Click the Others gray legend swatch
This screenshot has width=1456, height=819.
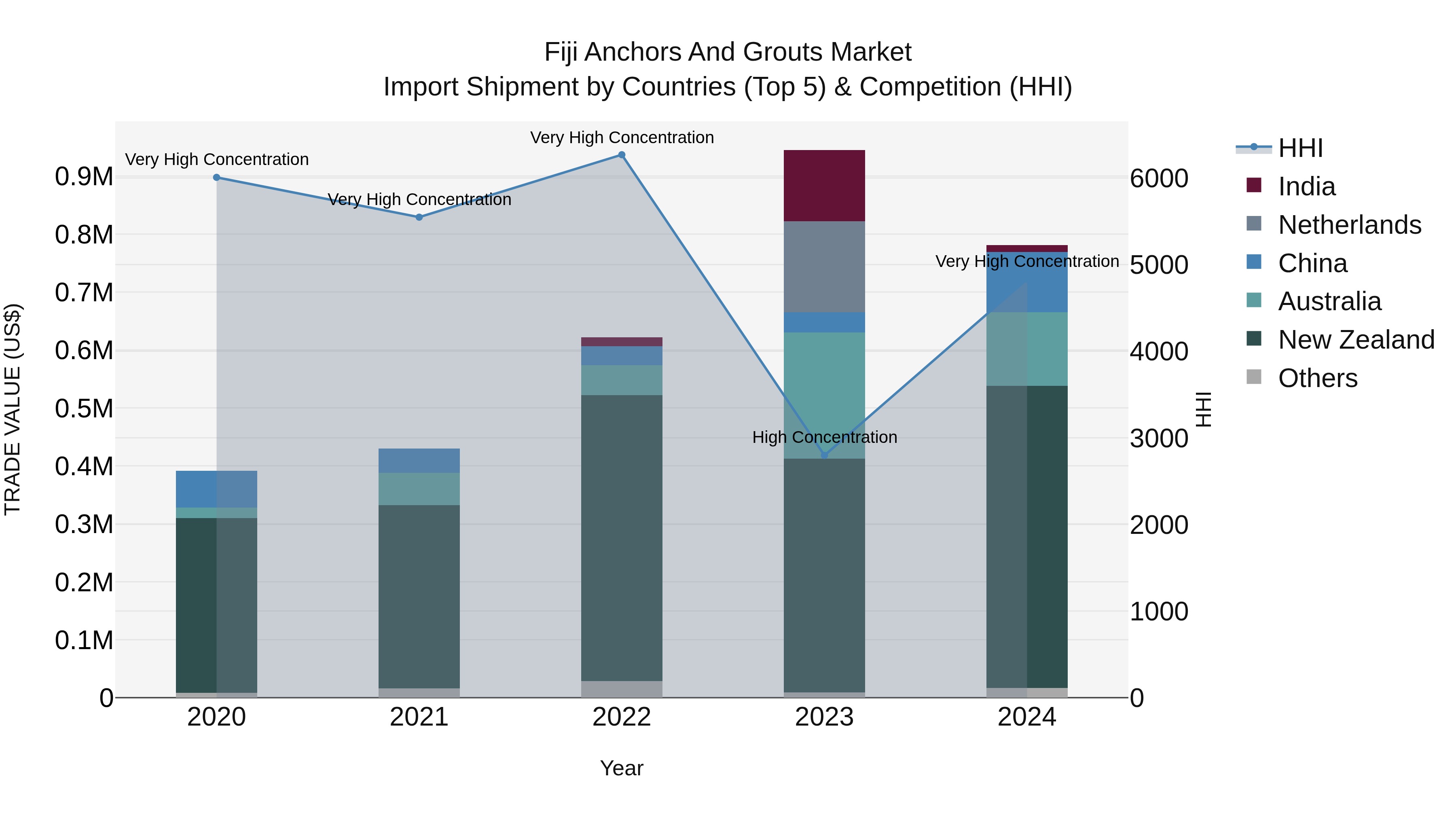[1254, 377]
